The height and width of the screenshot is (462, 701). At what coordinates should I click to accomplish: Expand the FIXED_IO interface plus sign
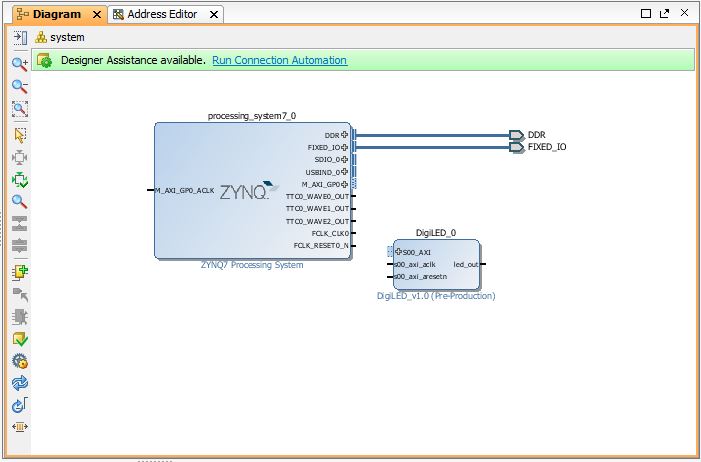coord(344,147)
